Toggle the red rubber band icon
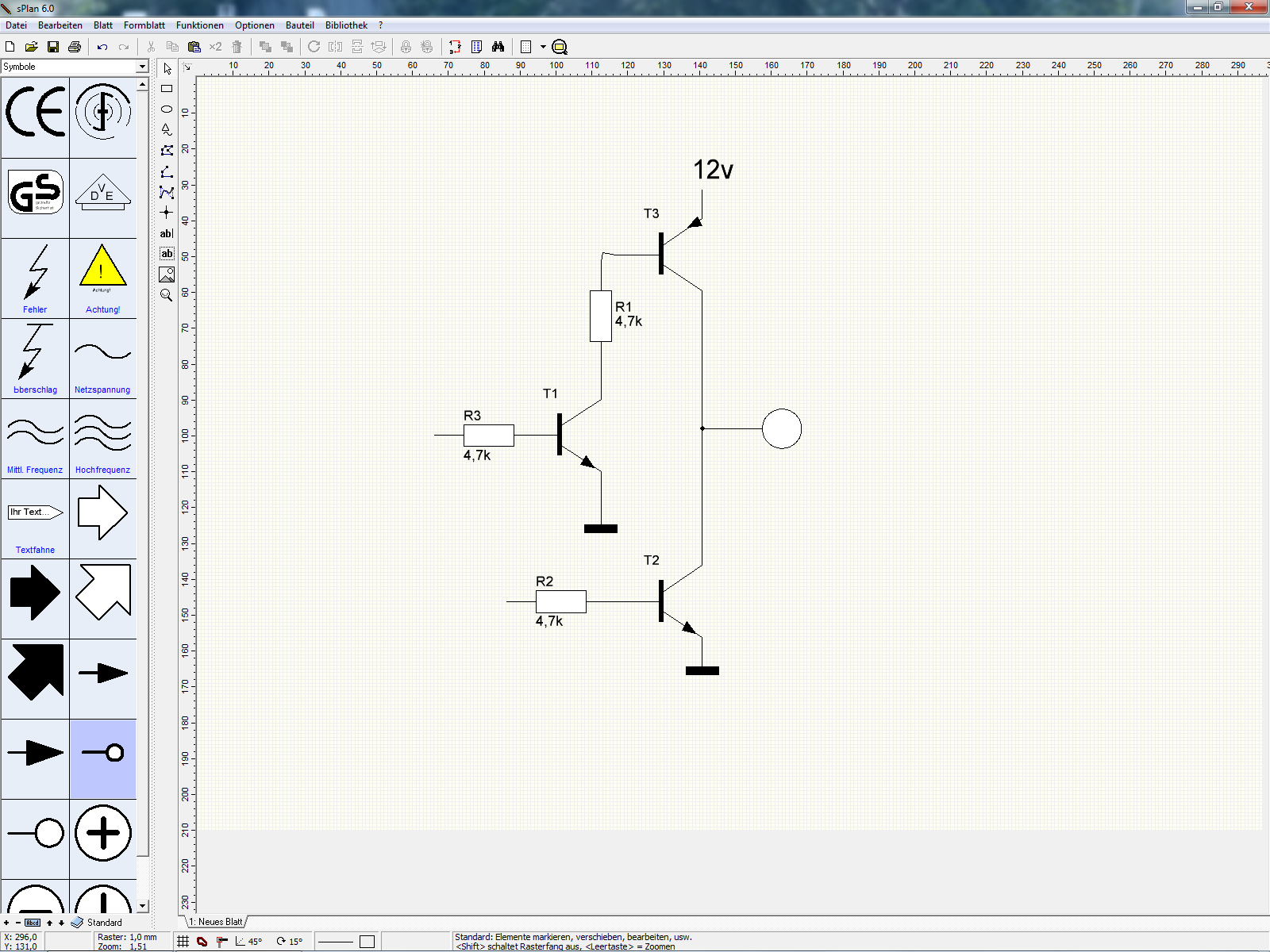Image resolution: width=1270 pixels, height=952 pixels. (x=202, y=942)
